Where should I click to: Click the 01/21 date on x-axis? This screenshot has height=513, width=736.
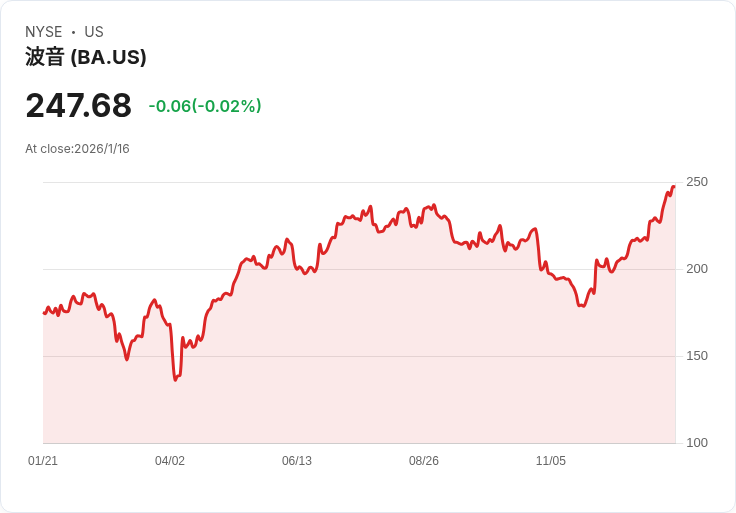click(x=43, y=461)
